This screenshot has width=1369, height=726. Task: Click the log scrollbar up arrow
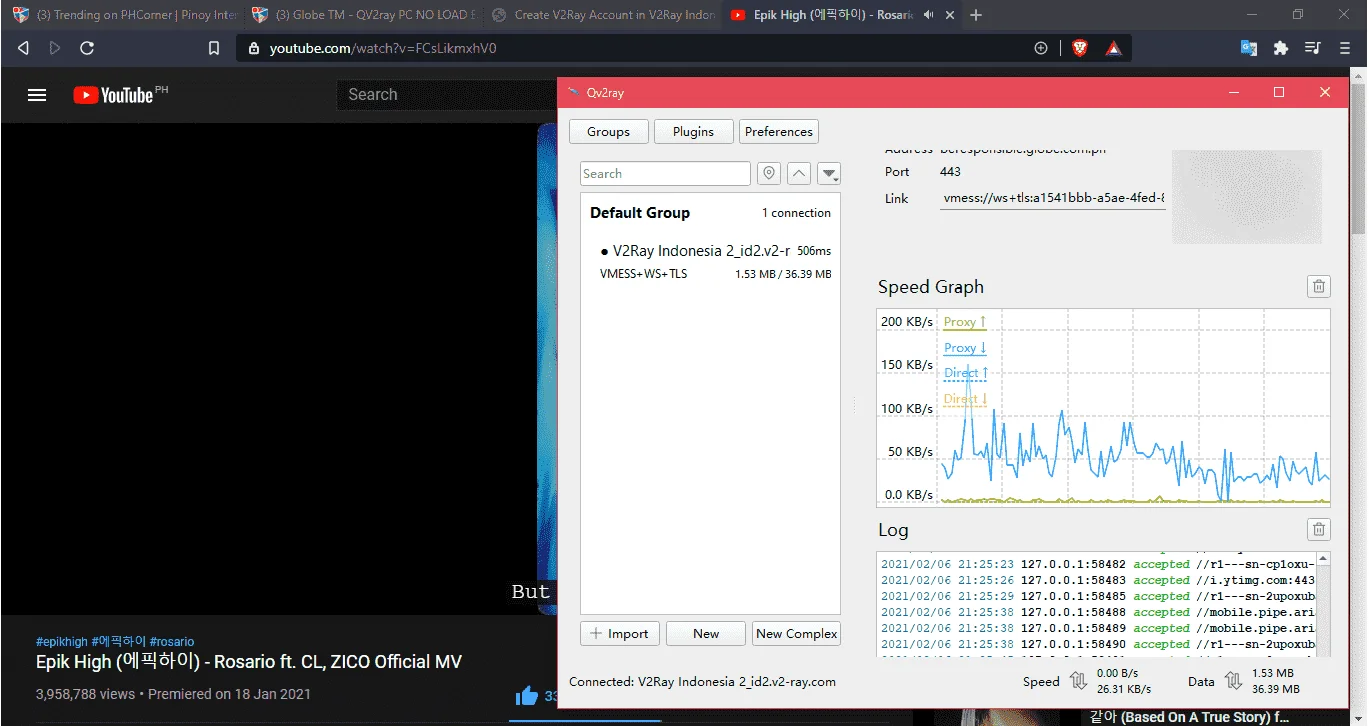coord(1323,559)
